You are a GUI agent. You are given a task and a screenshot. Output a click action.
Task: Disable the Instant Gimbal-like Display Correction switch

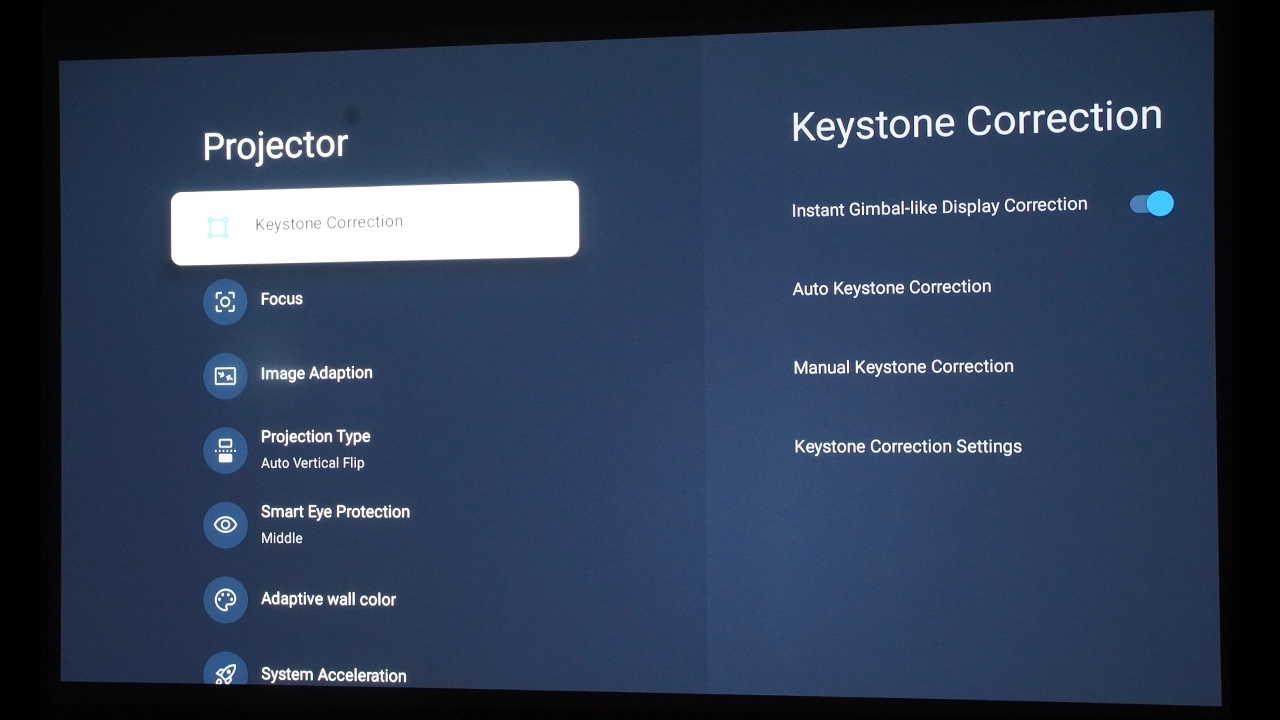(x=1151, y=204)
